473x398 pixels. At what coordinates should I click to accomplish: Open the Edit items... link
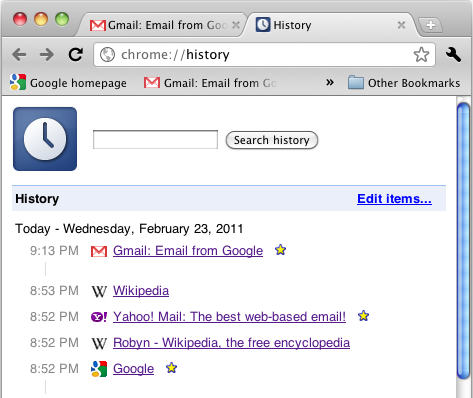[394, 199]
